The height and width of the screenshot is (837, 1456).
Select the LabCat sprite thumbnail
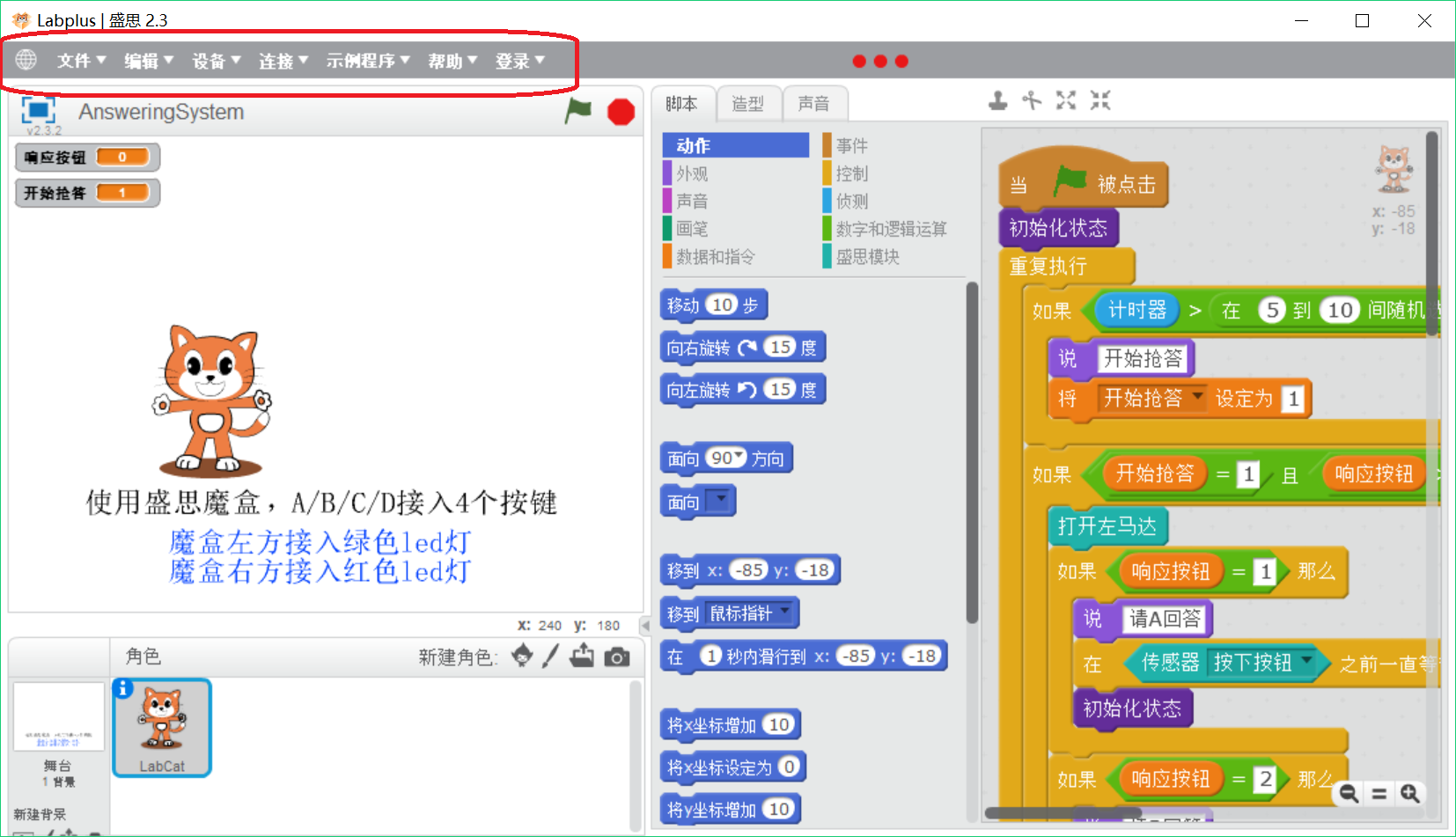(162, 728)
